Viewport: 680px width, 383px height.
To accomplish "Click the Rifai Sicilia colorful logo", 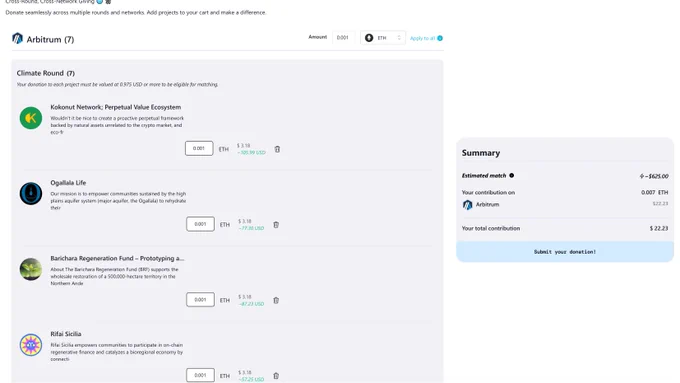I will (31, 345).
